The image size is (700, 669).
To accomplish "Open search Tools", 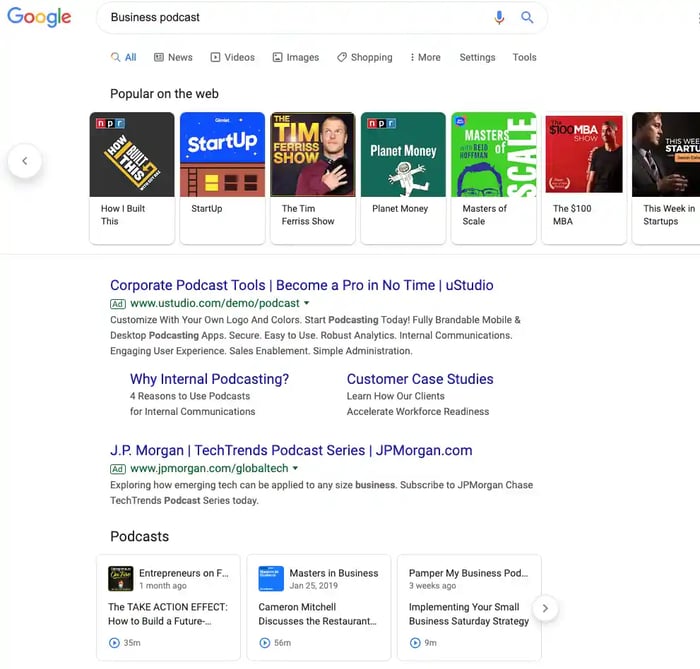I will [524, 57].
